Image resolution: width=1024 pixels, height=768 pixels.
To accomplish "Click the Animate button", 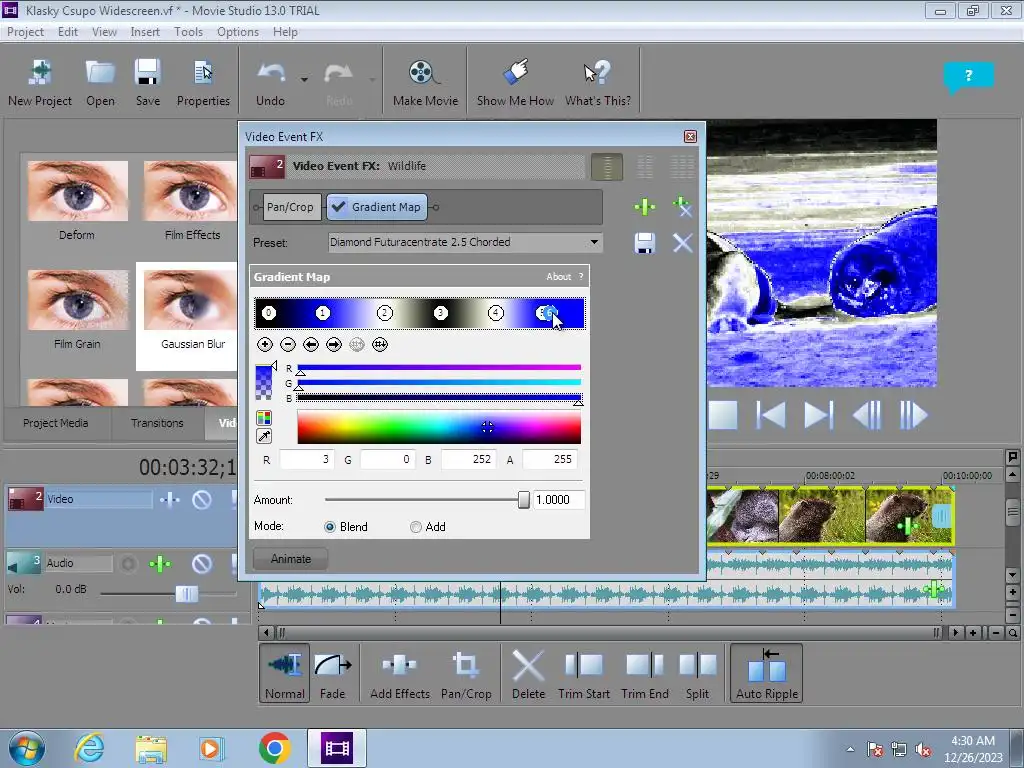I will (x=291, y=559).
